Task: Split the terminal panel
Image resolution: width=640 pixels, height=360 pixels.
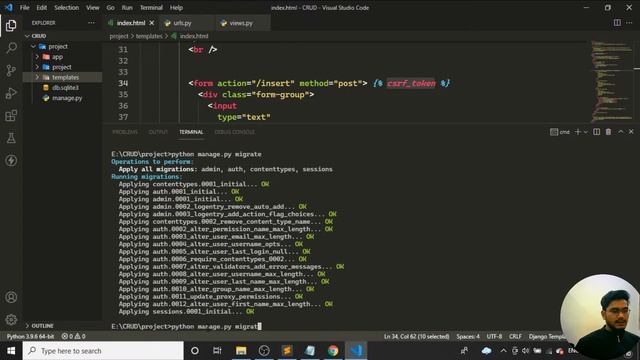Action: (596, 132)
